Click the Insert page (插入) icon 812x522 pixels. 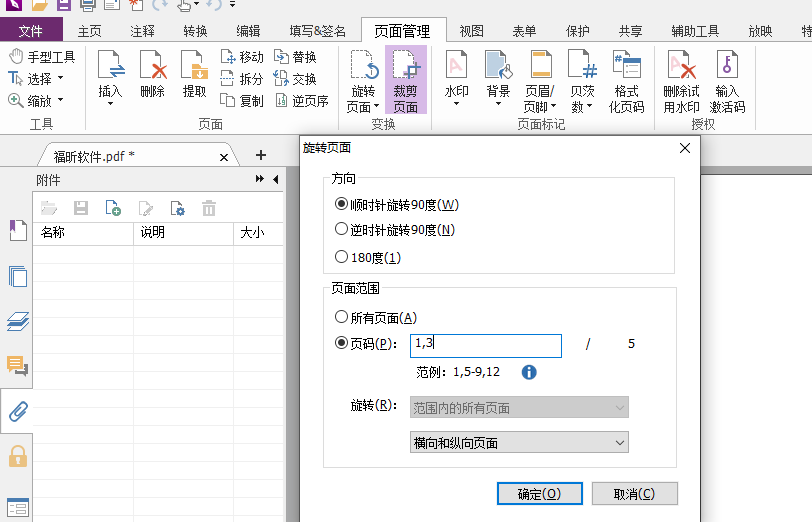point(110,66)
